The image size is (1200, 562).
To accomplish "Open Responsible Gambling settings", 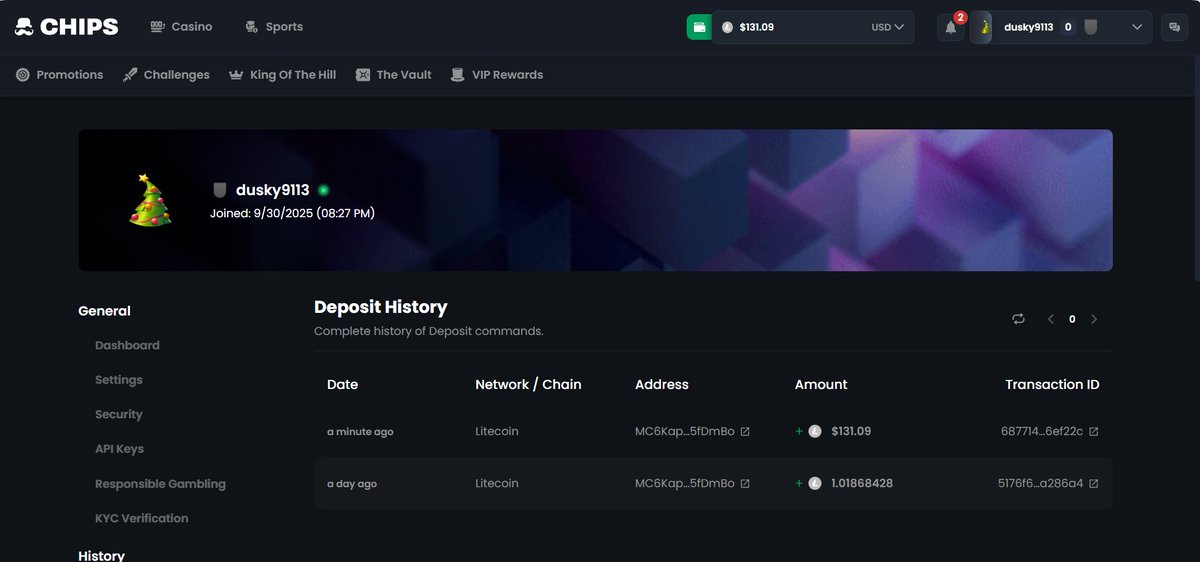I will click(x=160, y=484).
